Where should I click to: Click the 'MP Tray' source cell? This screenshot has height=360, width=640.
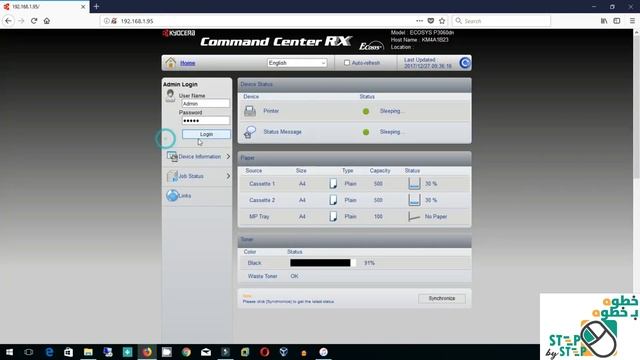click(x=259, y=216)
